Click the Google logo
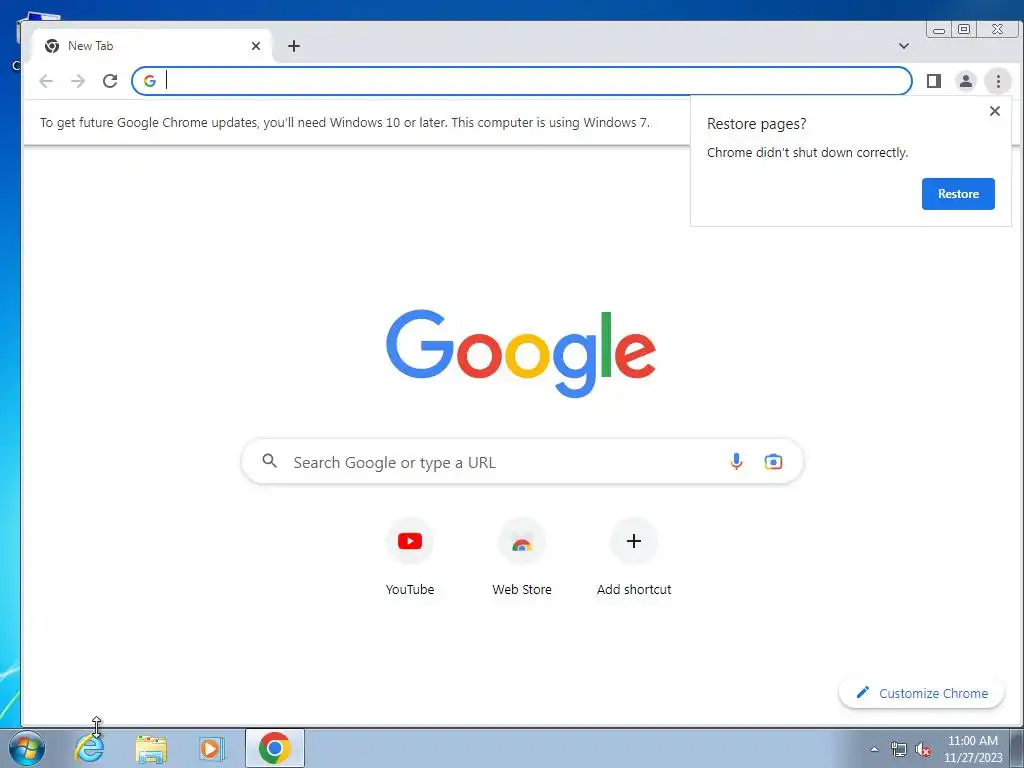1024x768 pixels. (521, 353)
